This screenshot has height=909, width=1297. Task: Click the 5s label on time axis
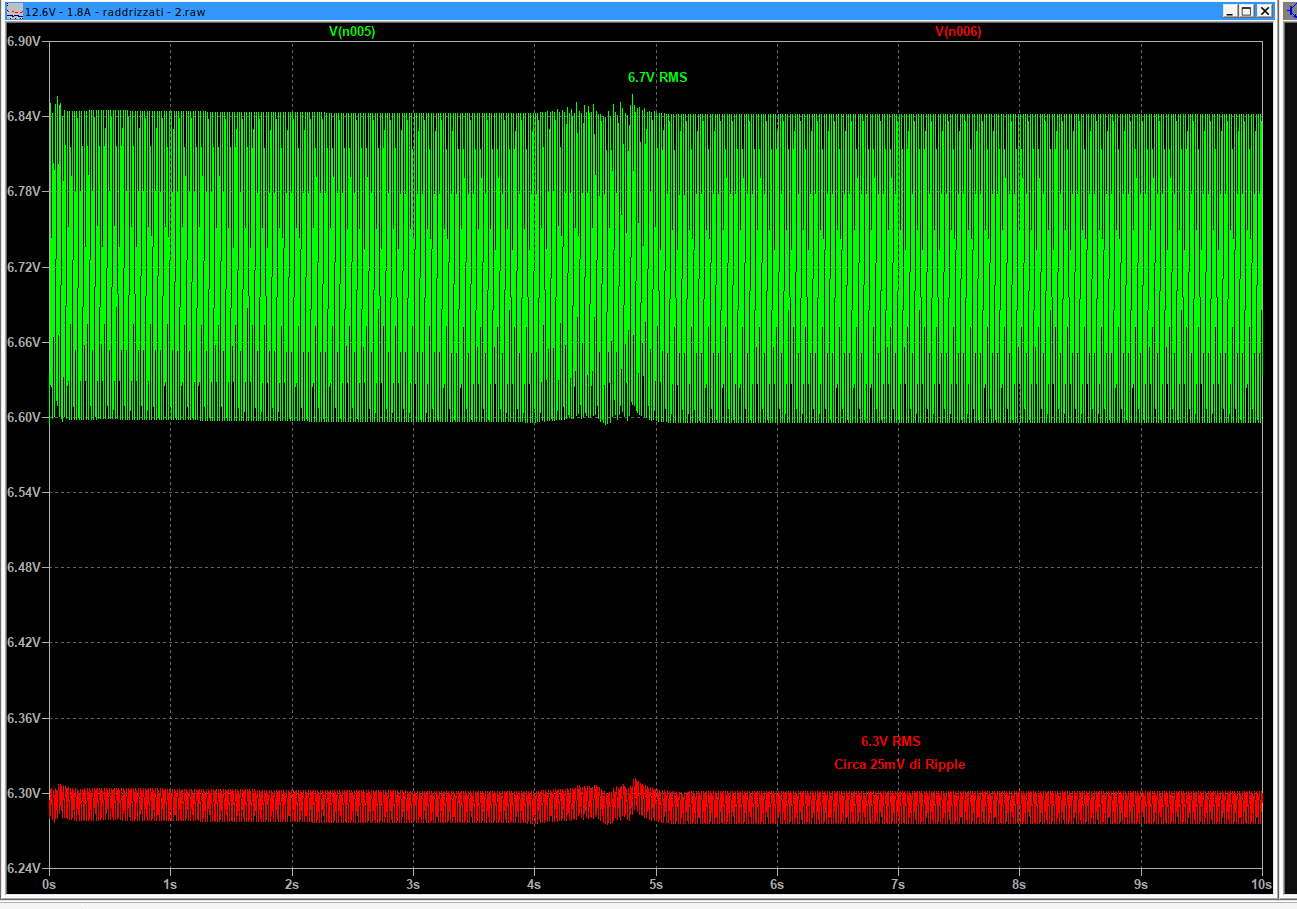pyautogui.click(x=656, y=885)
